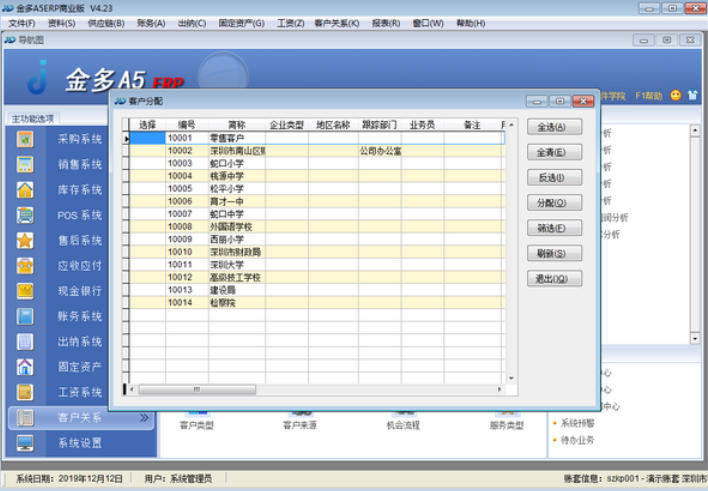Viewport: 708px width, 491px height.
Task: Click the 筛选(F) button
Action: 554,228
